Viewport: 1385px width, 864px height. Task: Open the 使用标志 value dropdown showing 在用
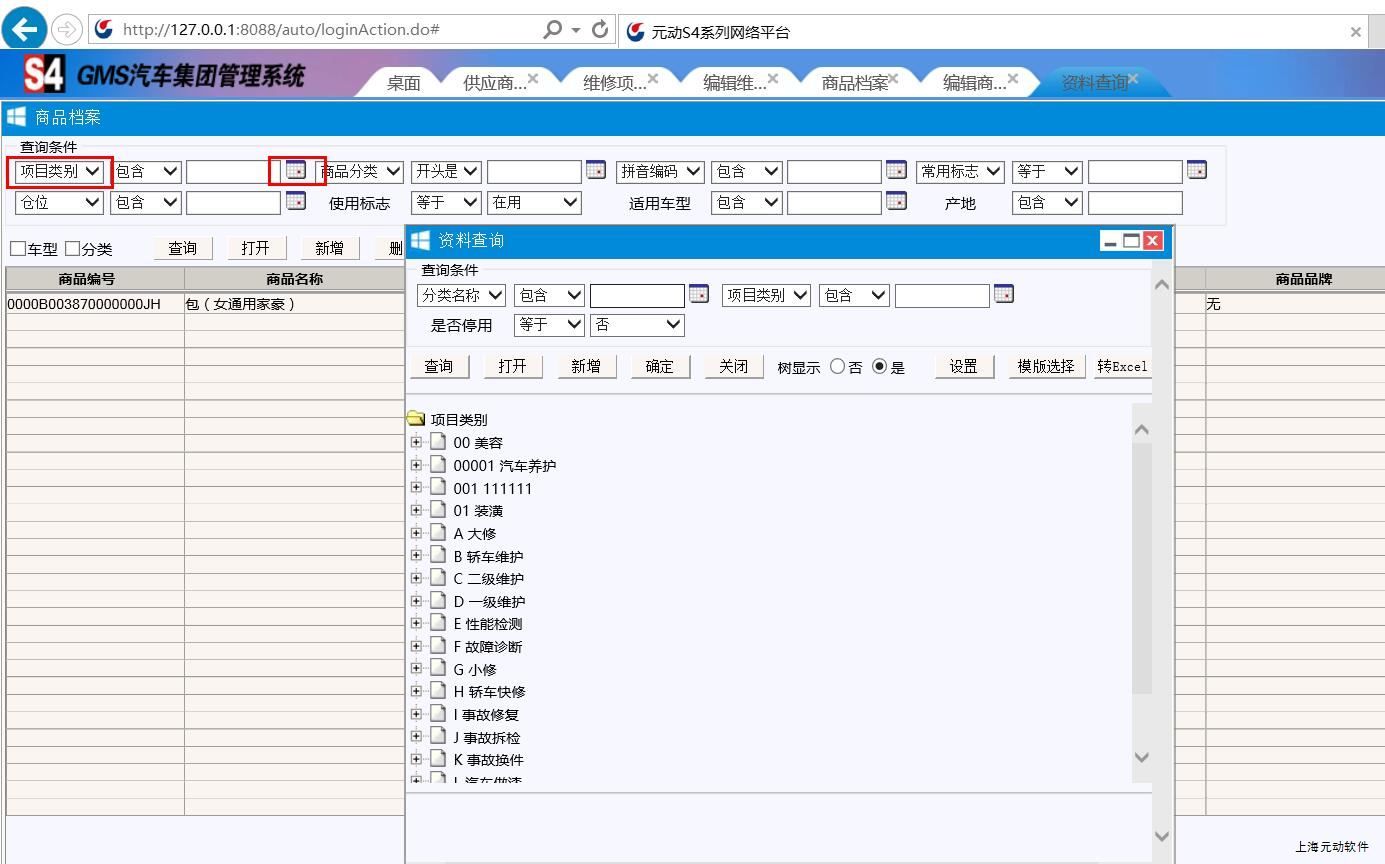pos(534,202)
